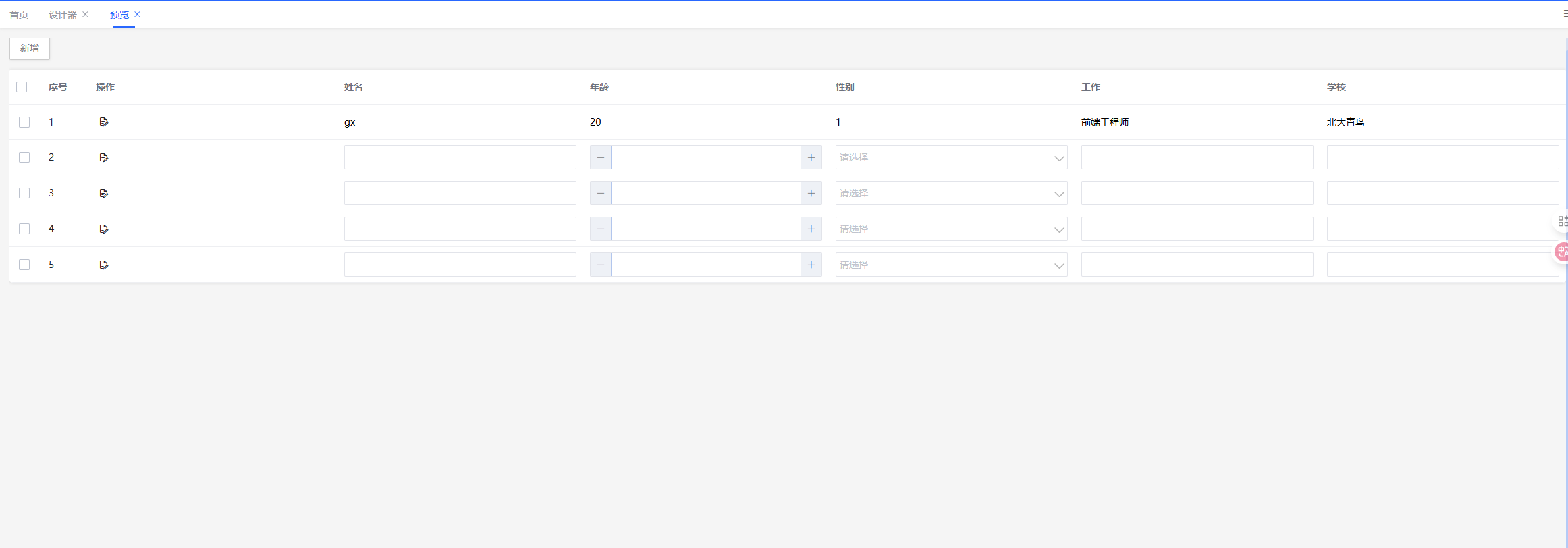Close the 预览 tab with its X icon
The image size is (1568, 548).
pos(137,14)
